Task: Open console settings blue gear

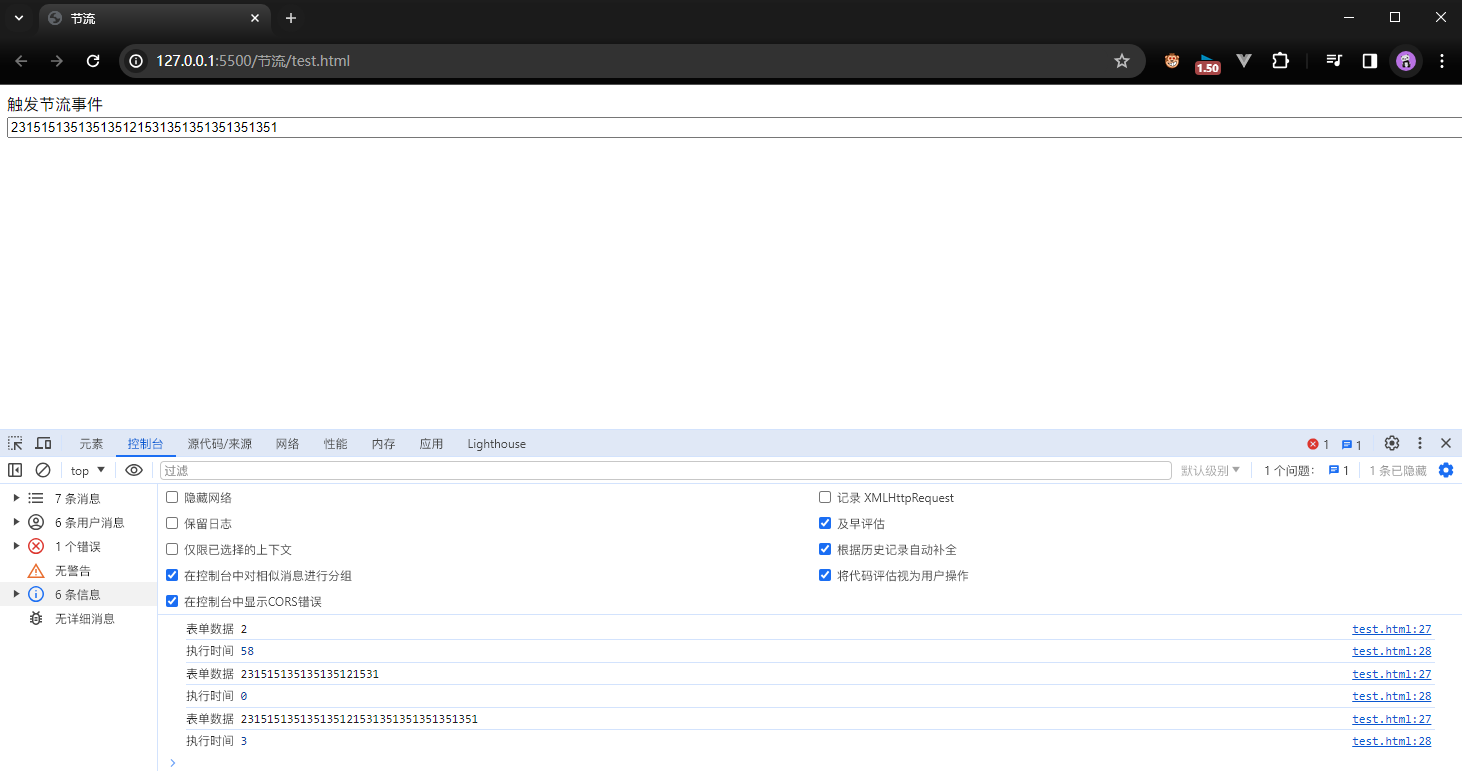Action: coord(1446,470)
